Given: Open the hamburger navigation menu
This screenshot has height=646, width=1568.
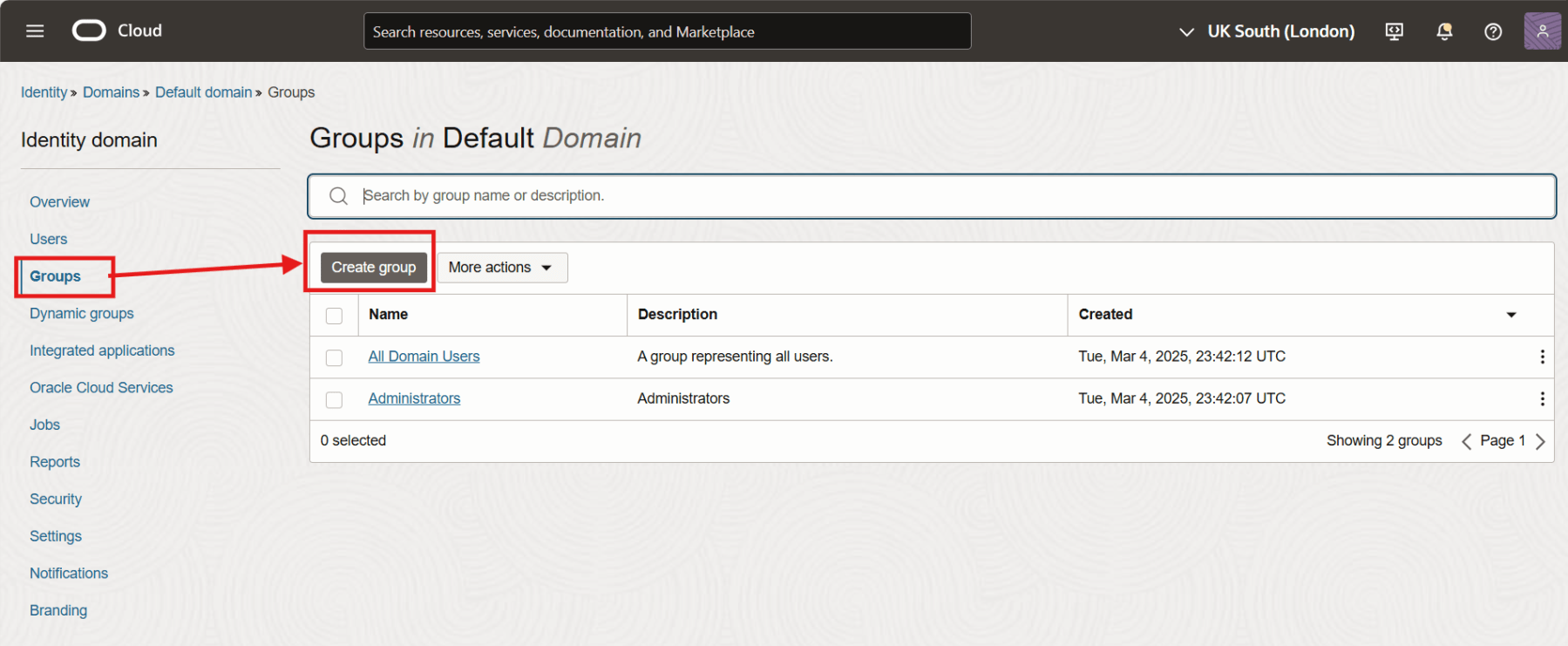Looking at the screenshot, I should pos(35,31).
